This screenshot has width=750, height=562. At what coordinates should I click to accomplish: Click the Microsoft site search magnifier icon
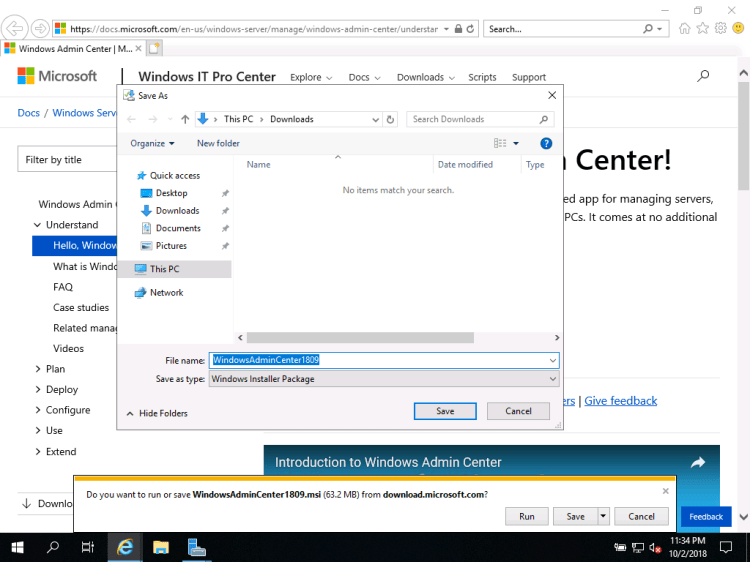[x=703, y=76]
